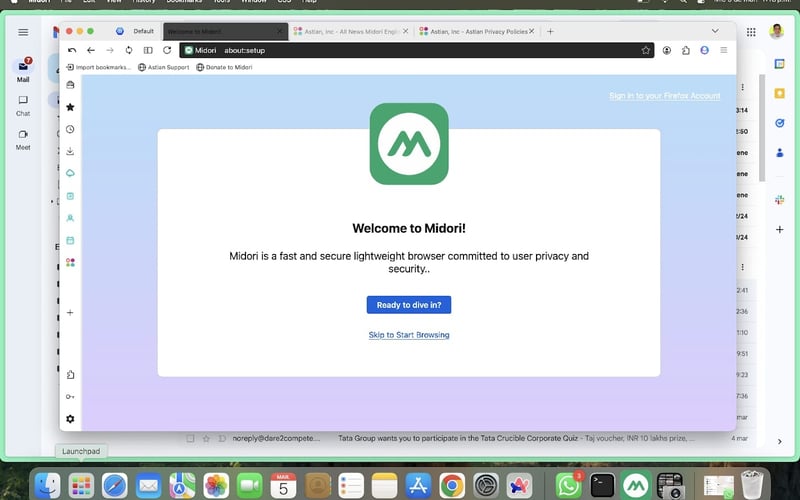The width and height of the screenshot is (800, 500).
Task: Open Mail section in Gmail sidebar
Action: pos(23,70)
